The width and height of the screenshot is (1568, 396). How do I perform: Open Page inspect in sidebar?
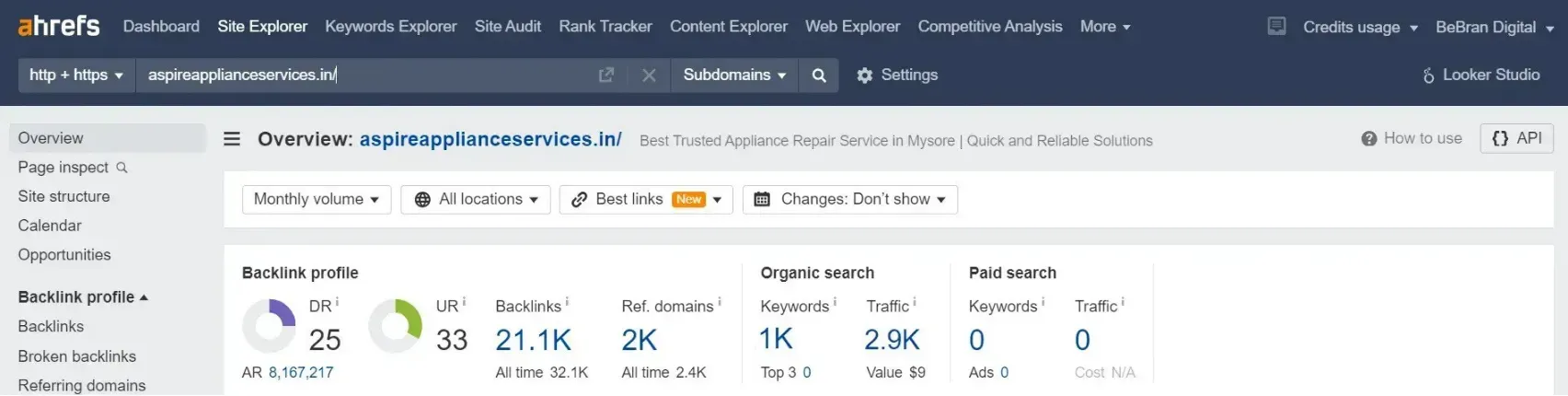(72, 167)
